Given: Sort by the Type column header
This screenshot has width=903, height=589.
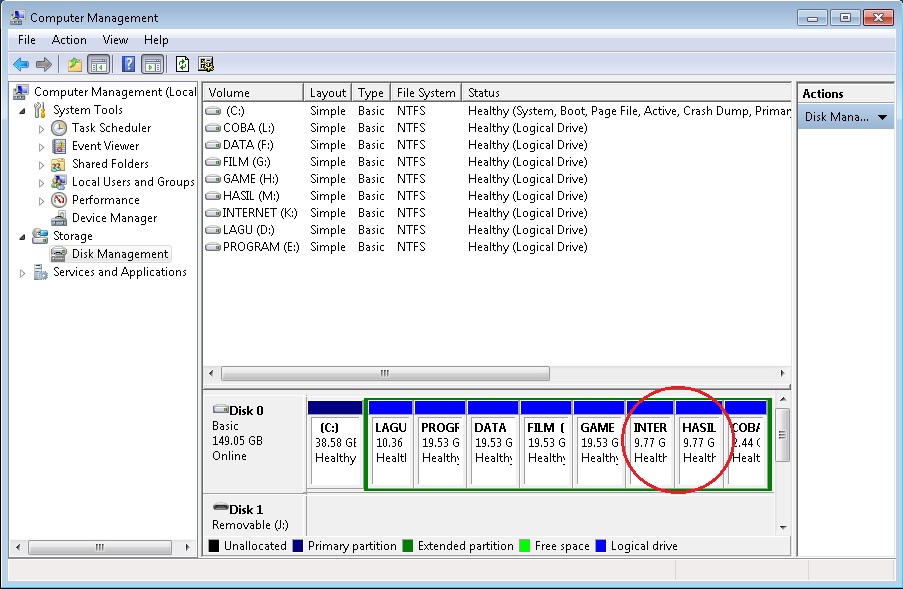Looking at the screenshot, I should tap(371, 93).
